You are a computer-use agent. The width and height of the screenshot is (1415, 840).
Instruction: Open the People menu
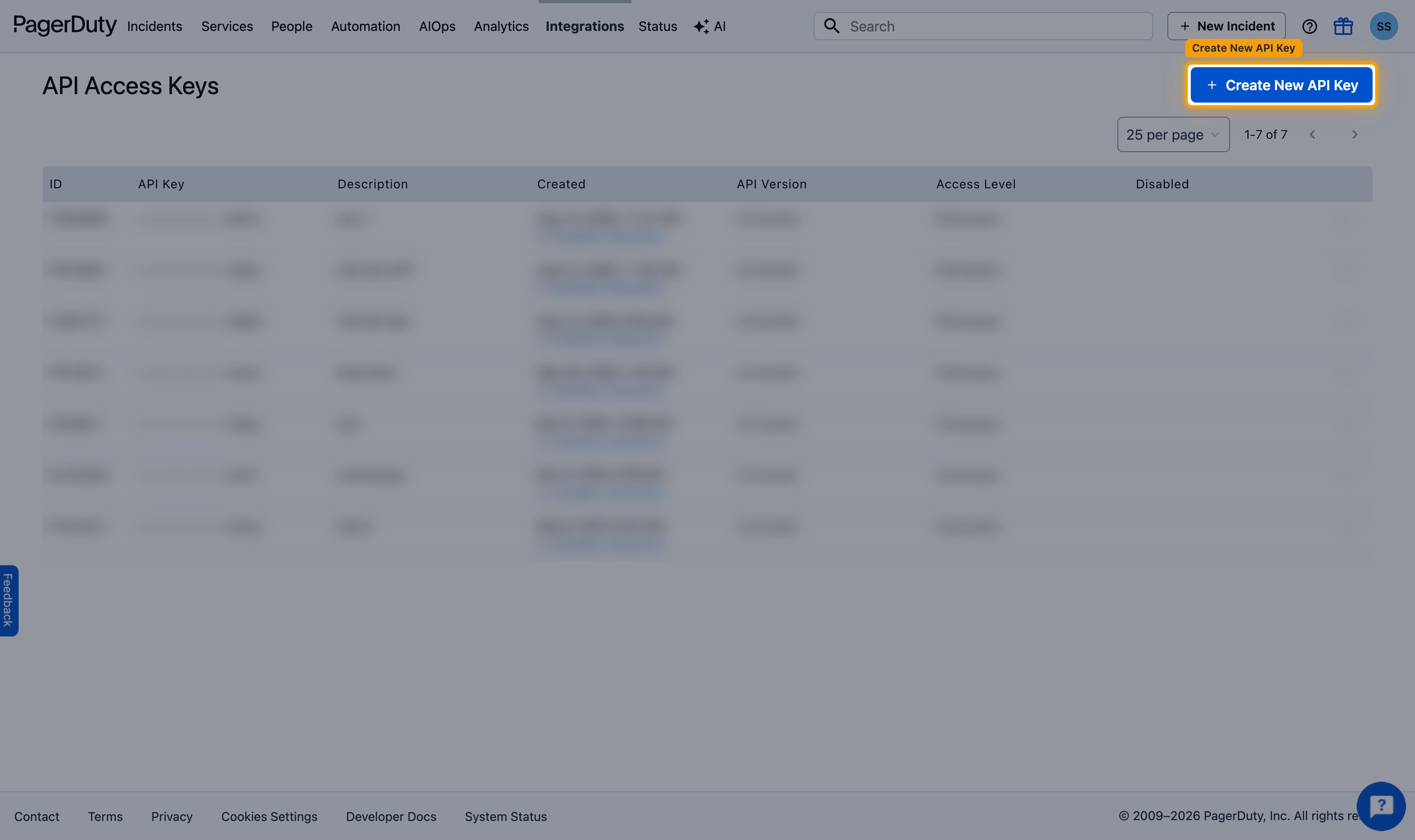pyautogui.click(x=291, y=26)
